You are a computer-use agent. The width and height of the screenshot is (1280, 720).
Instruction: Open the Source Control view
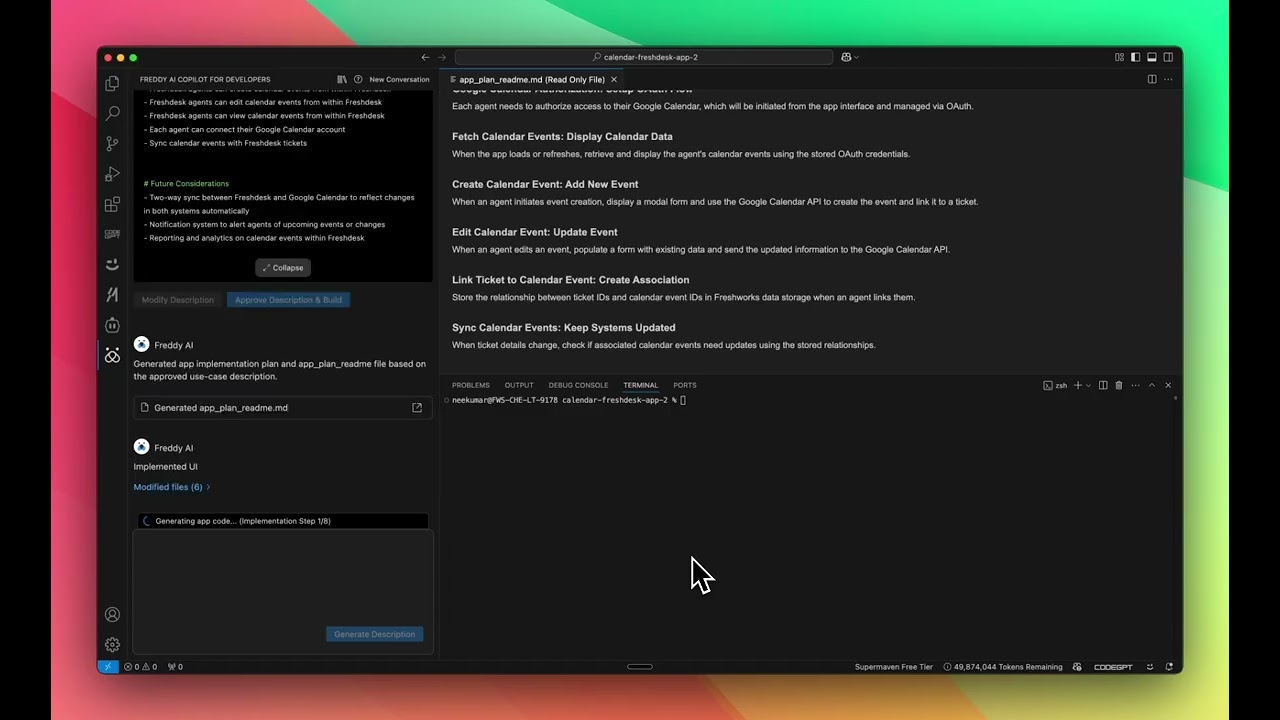[x=112, y=144]
